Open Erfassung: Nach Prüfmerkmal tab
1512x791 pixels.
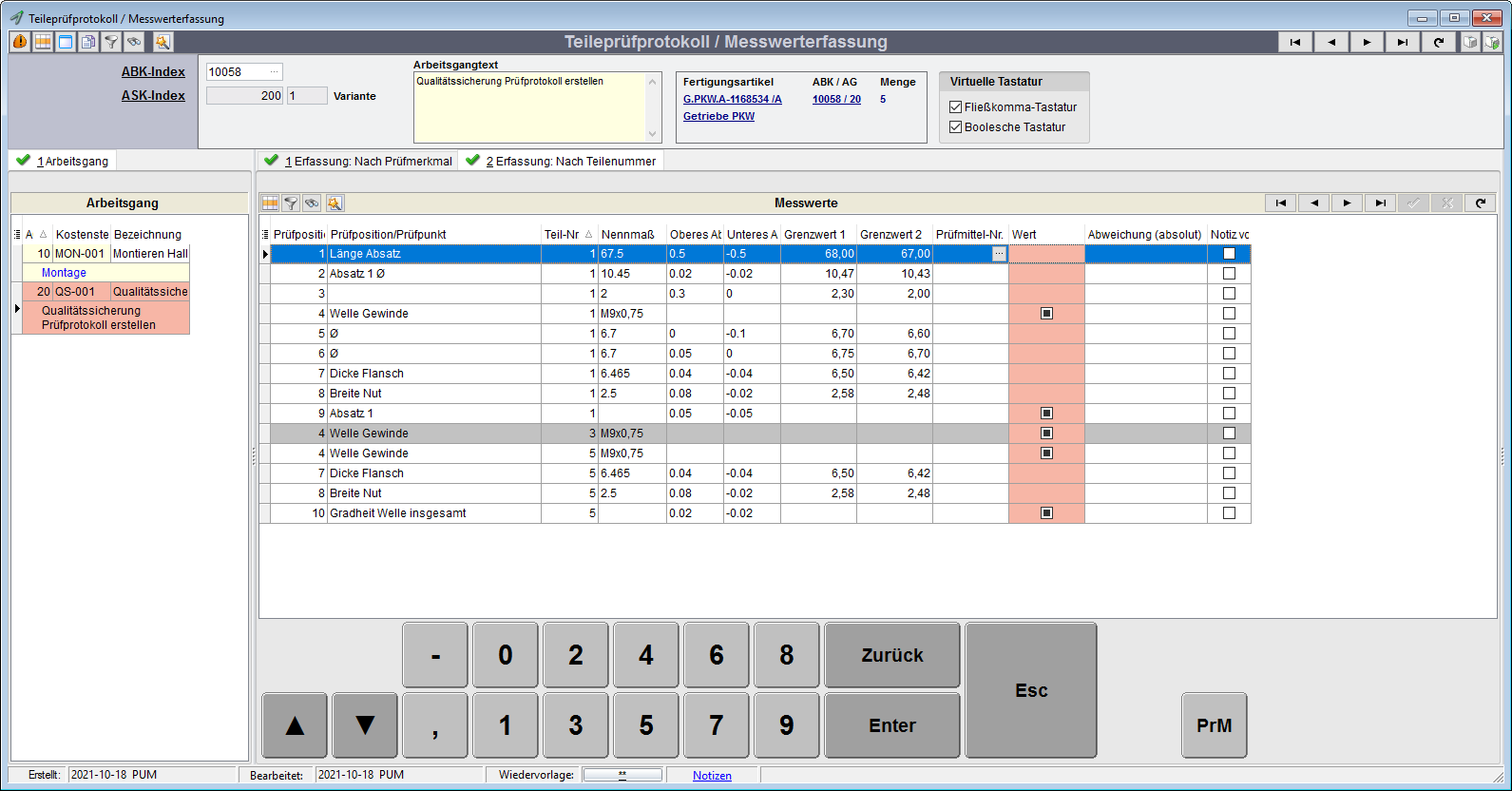tap(358, 161)
